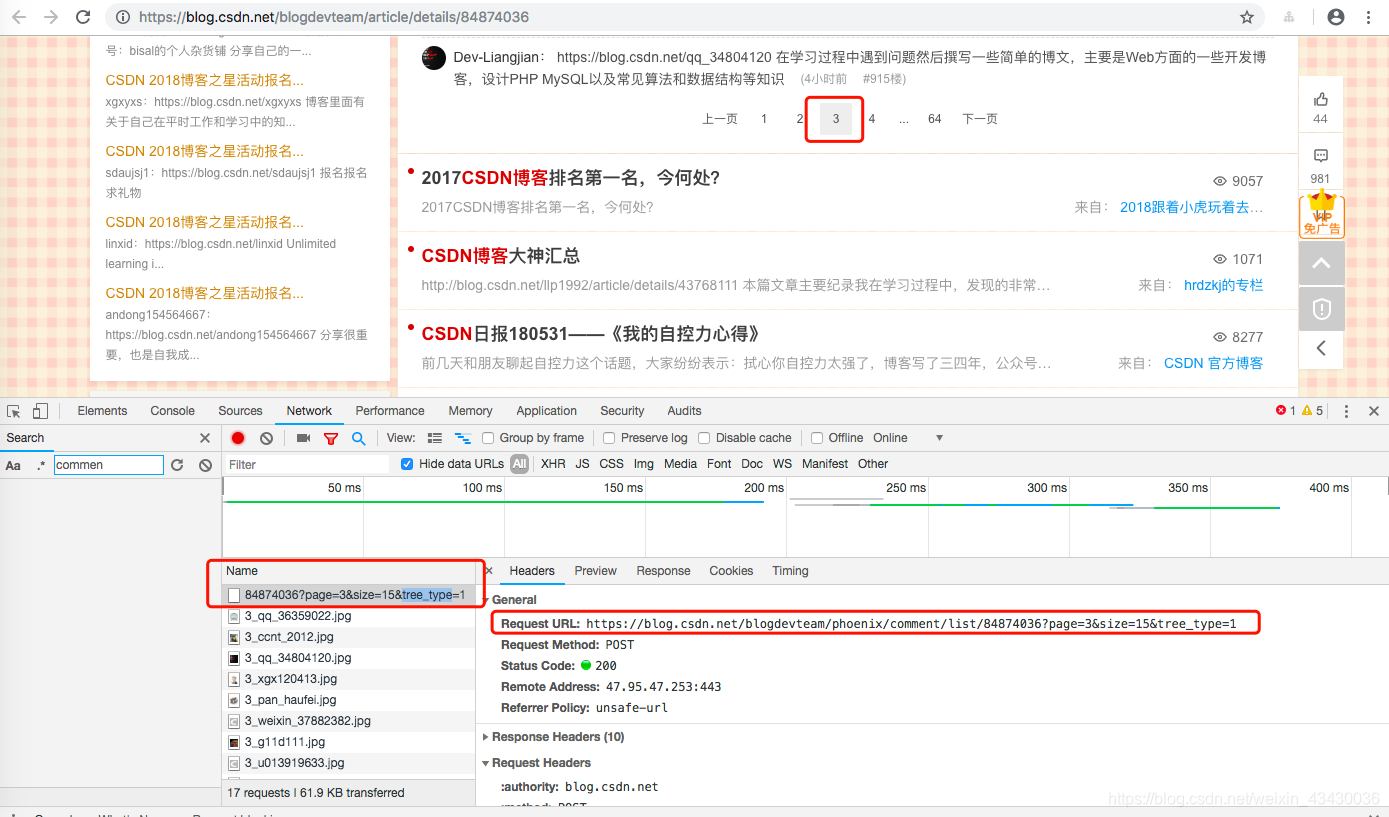Click the 下一页 next page link

tap(980, 119)
